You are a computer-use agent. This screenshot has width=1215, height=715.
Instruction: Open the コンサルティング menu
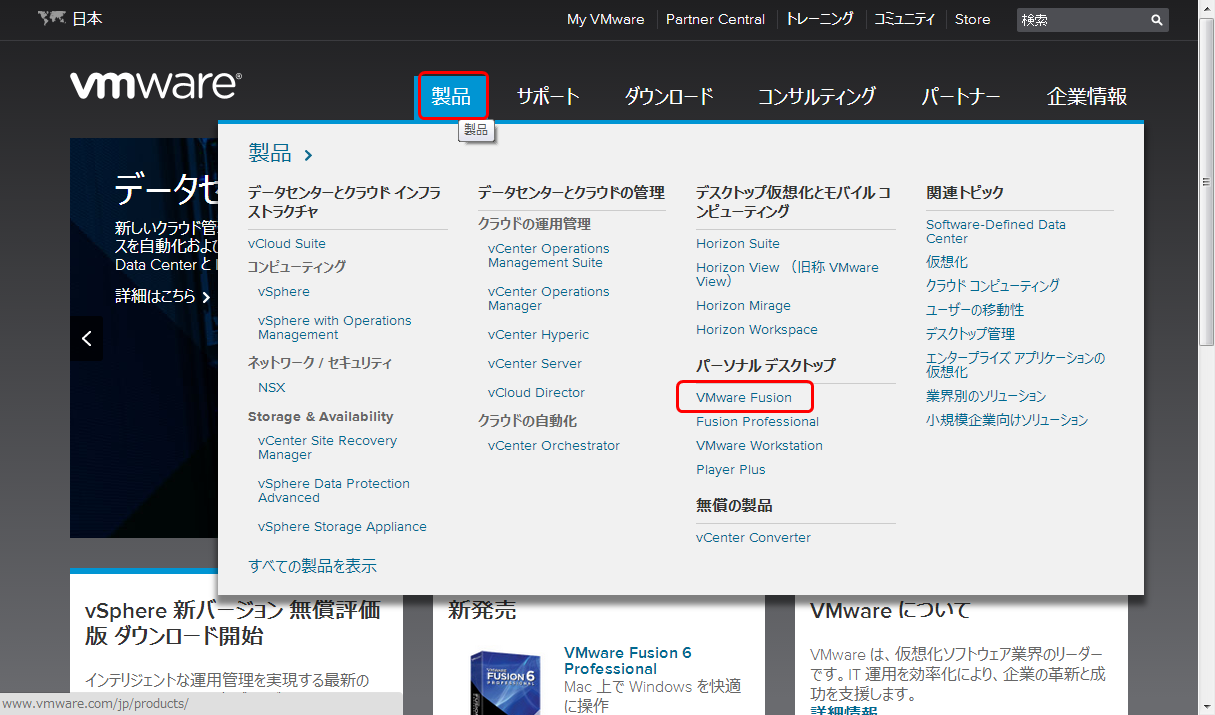[817, 96]
